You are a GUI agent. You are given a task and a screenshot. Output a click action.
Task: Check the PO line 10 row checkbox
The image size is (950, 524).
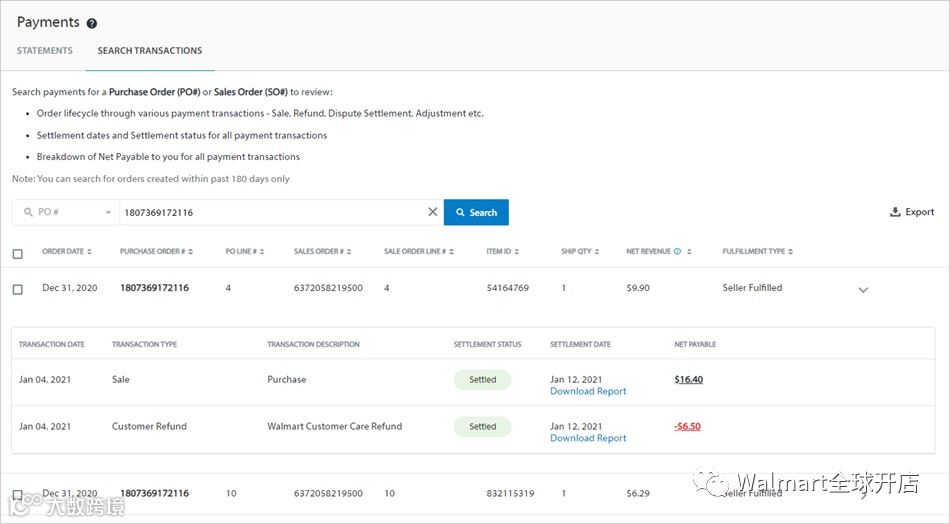(18, 494)
